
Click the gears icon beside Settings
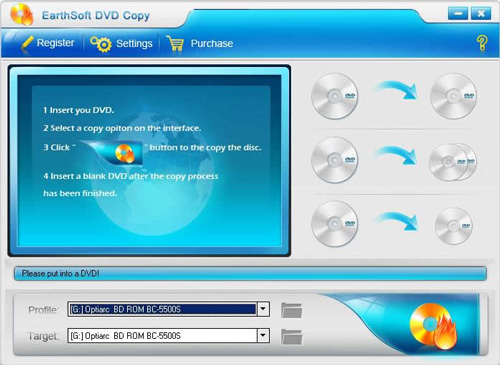pos(101,44)
